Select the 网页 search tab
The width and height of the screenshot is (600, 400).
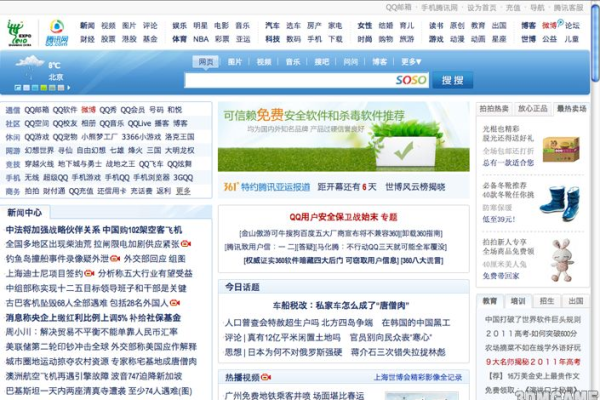pyautogui.click(x=206, y=62)
